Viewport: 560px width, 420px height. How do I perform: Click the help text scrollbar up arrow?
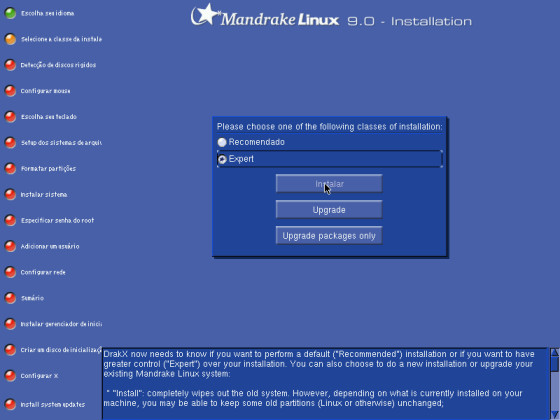(x=554, y=352)
